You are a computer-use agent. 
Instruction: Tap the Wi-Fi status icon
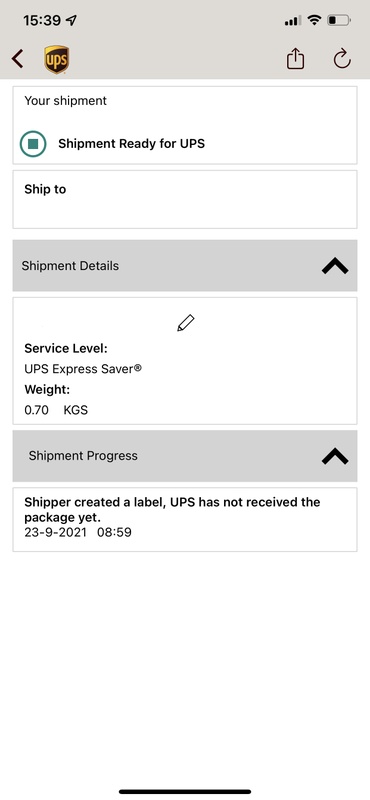tap(315, 20)
